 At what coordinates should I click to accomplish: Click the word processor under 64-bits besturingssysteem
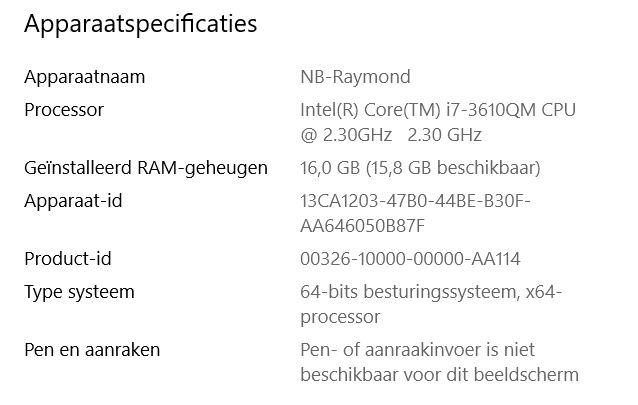pos(340,317)
